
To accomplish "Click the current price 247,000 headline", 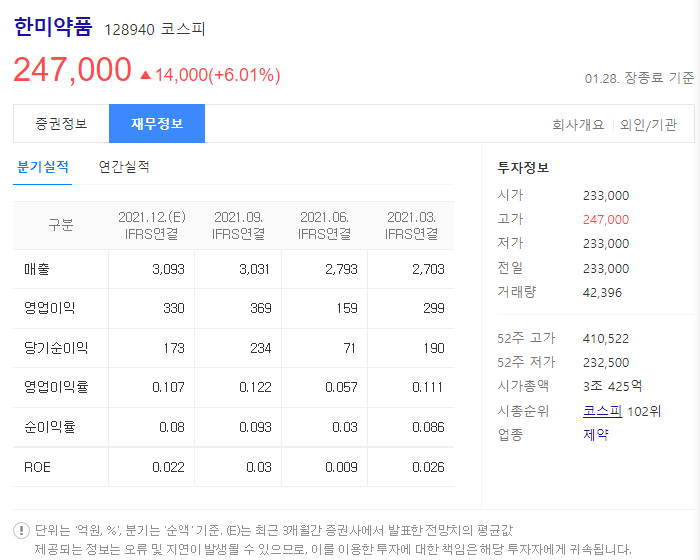I will pyautogui.click(x=72, y=70).
